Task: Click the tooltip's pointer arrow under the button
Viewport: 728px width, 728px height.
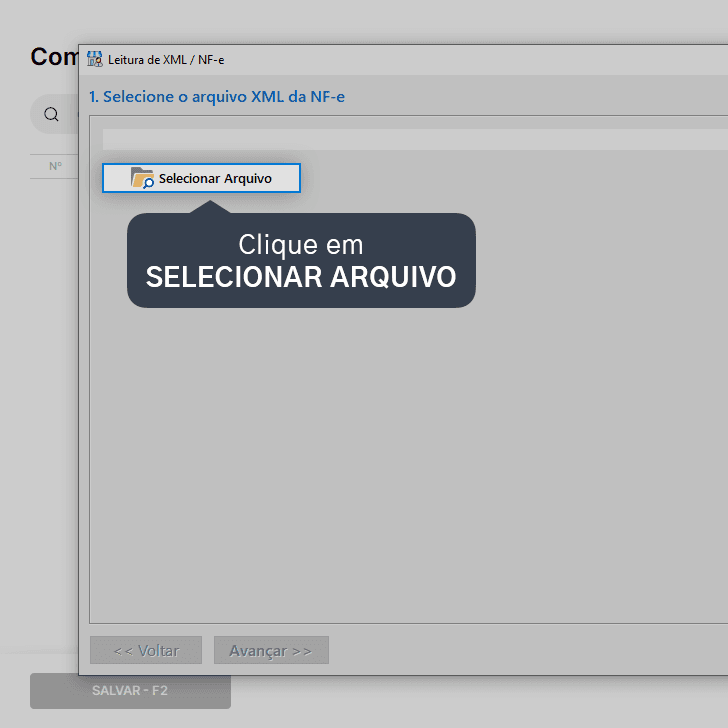Action: [210, 207]
